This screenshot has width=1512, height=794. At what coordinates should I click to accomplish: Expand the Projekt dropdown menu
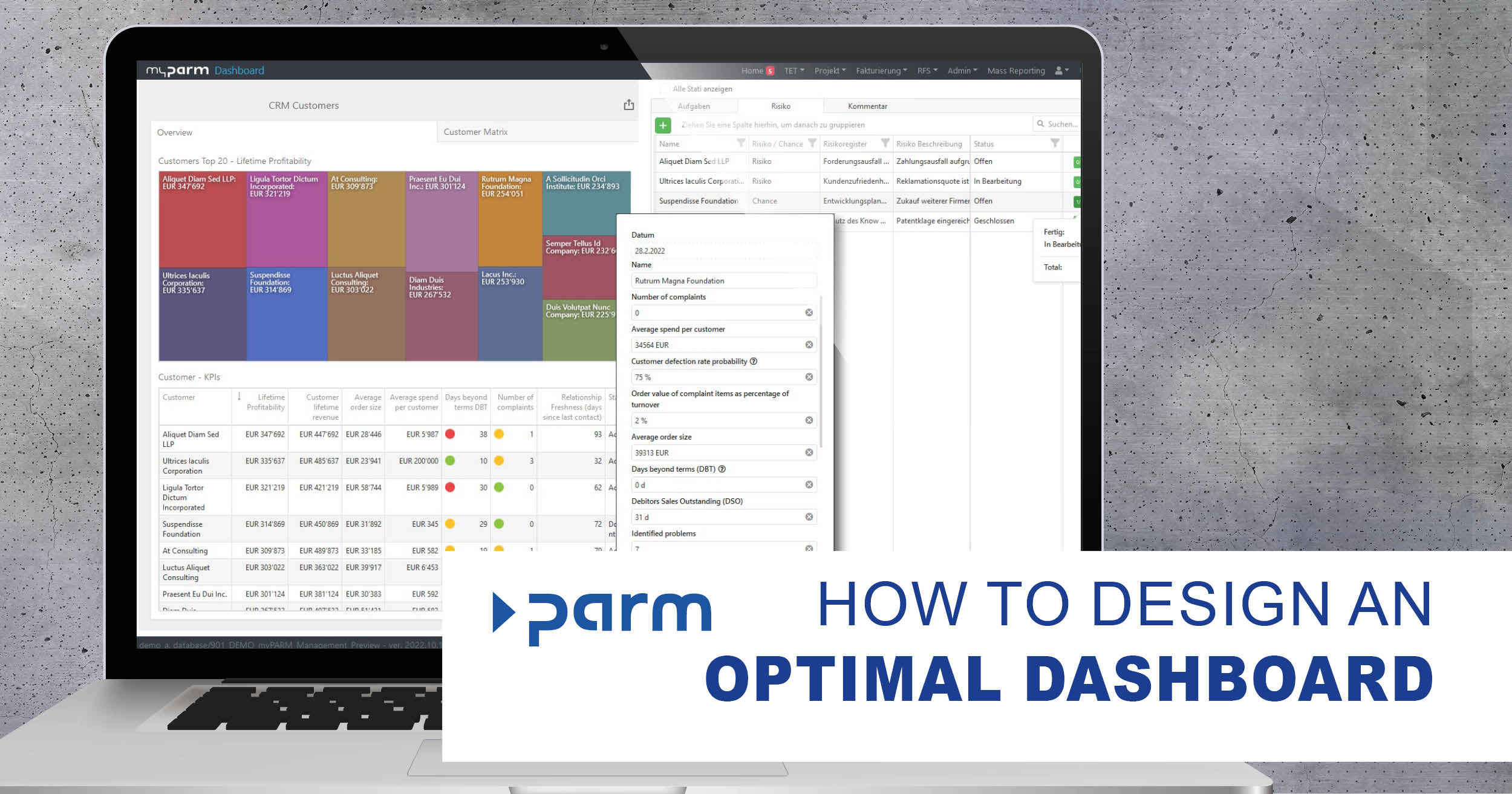point(829,70)
